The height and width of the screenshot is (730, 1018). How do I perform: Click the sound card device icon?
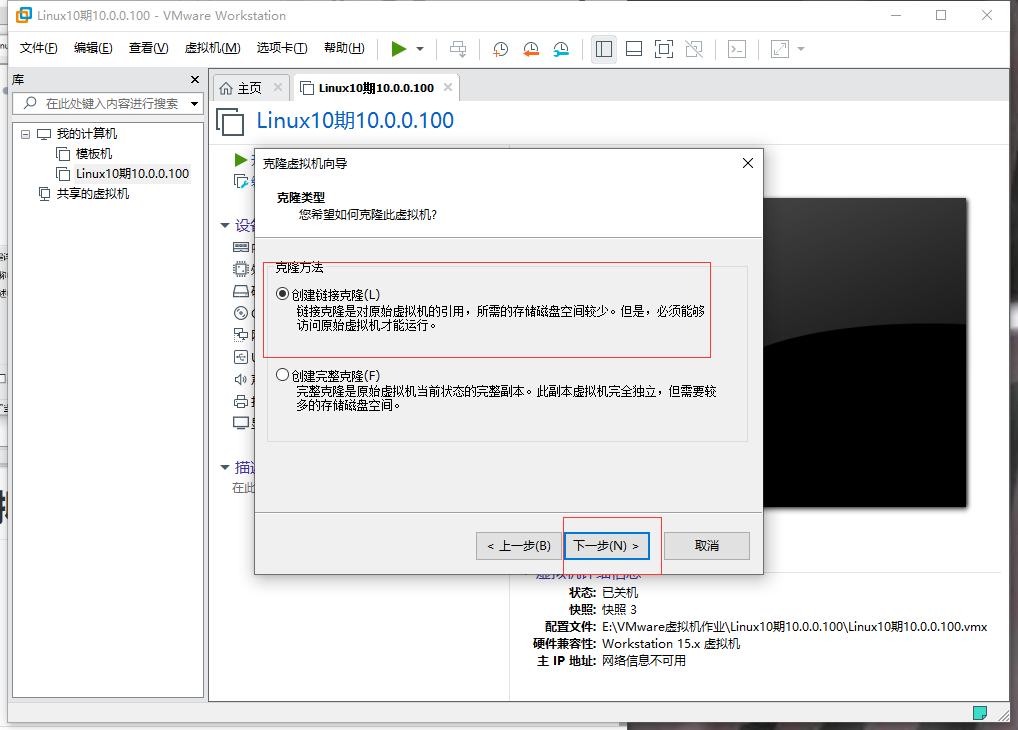[241, 379]
